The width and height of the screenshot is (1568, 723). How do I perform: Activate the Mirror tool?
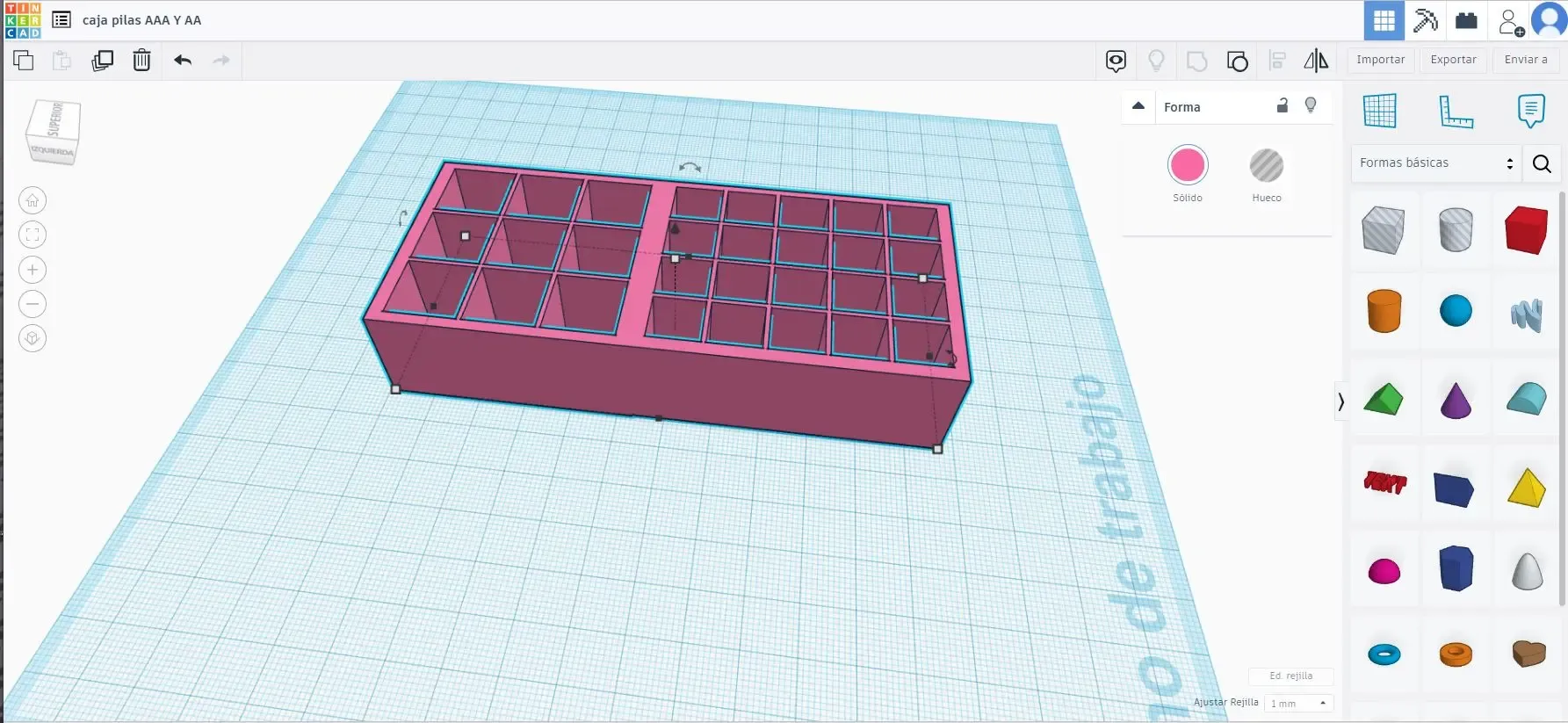[1316, 61]
